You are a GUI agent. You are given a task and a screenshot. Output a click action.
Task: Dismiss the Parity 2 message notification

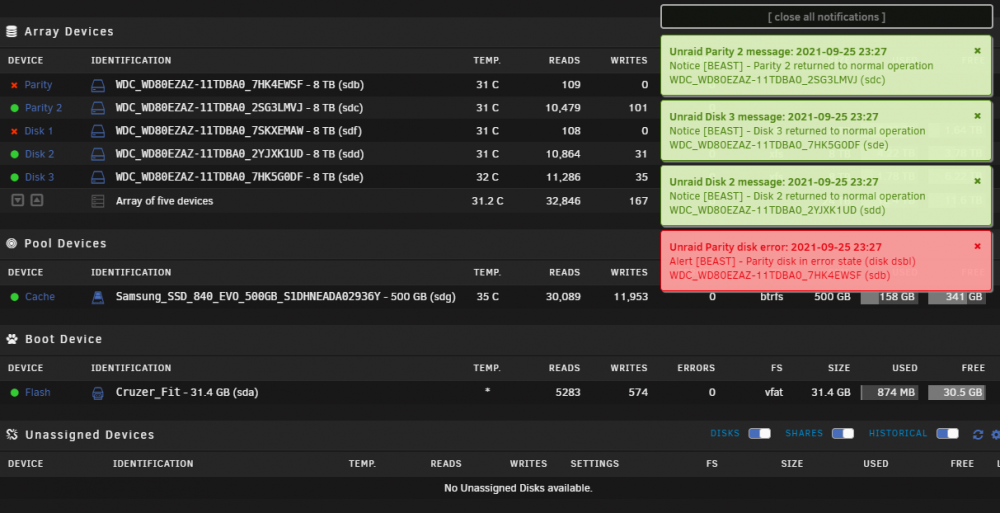(977, 51)
